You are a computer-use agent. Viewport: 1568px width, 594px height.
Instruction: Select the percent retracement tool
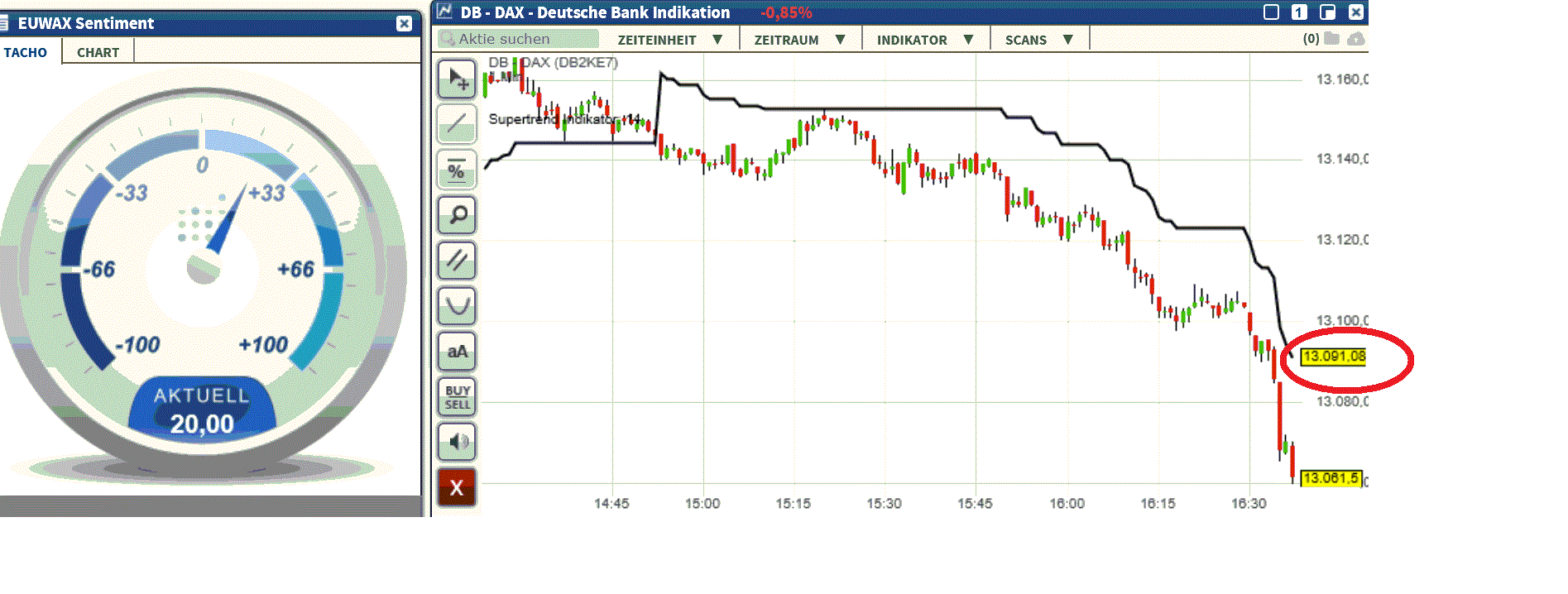pos(457,170)
